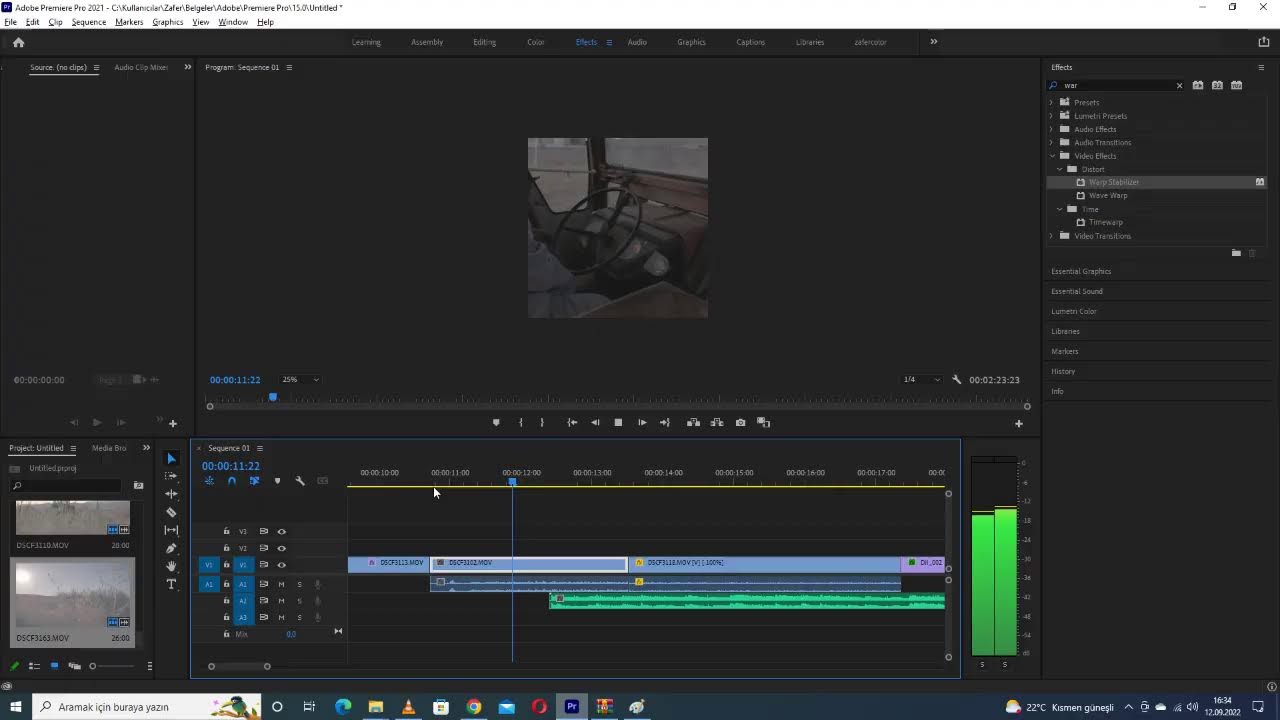Collapse the Distort folder
1280x720 pixels.
coord(1060,169)
